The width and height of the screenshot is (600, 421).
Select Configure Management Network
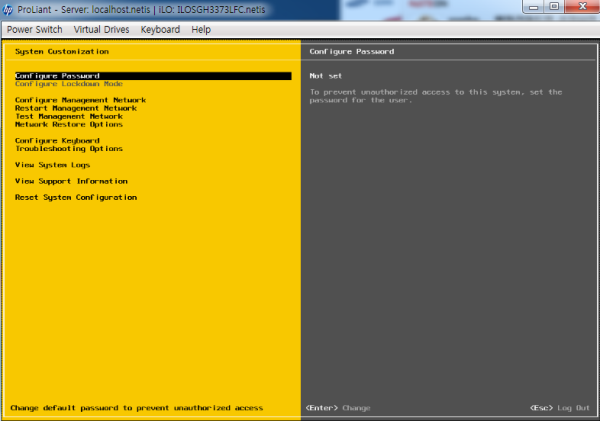[x=80, y=100]
